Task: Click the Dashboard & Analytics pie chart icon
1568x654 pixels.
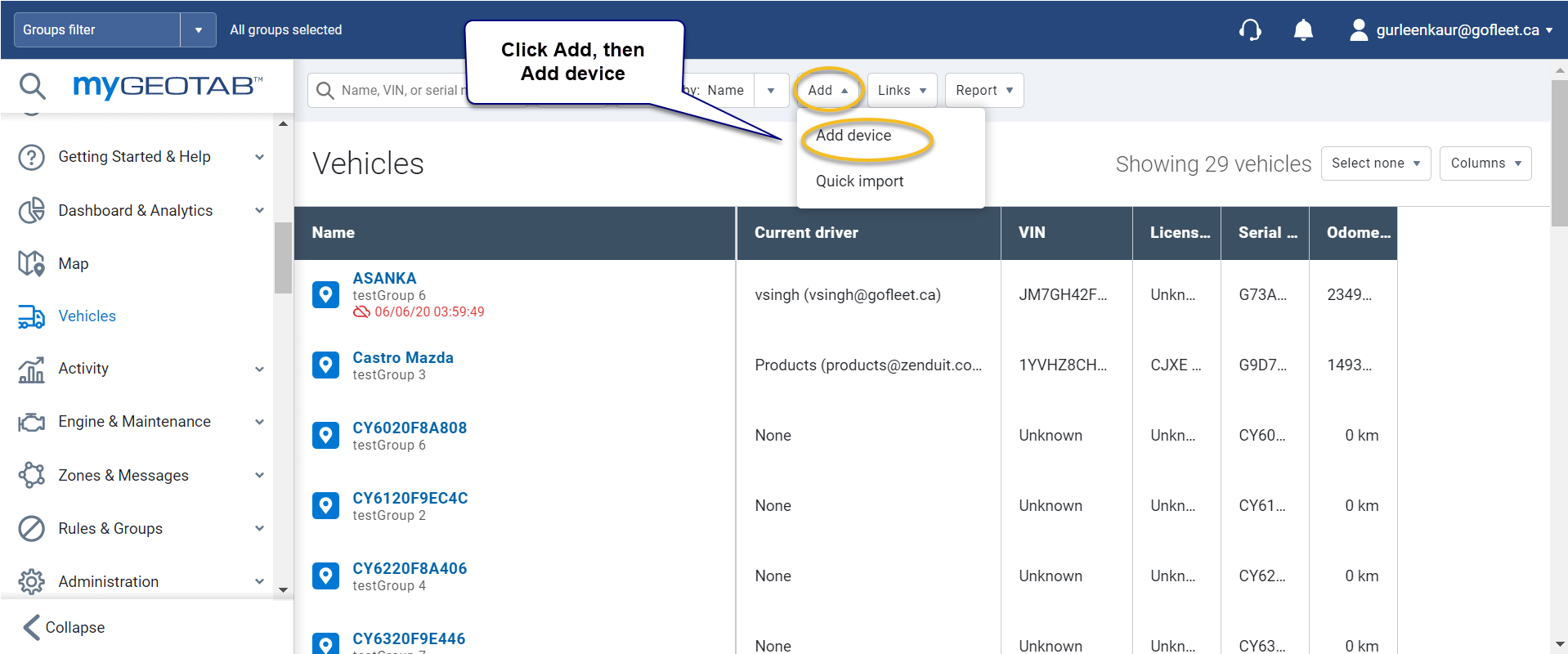Action: [x=31, y=210]
